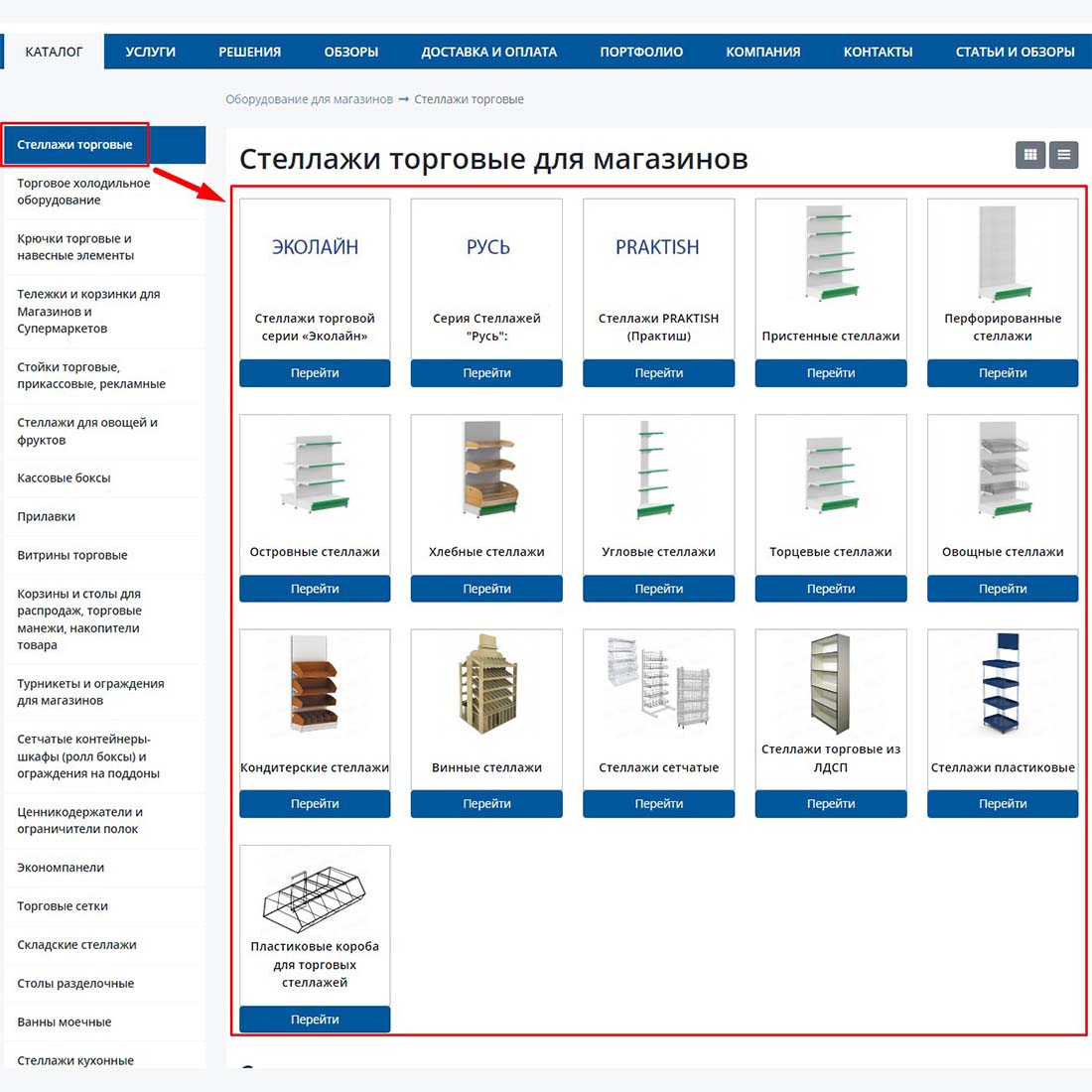Click Перейти under Стеллажи торговые из ЛДСП
The width and height of the screenshot is (1092, 1092).
tap(831, 804)
